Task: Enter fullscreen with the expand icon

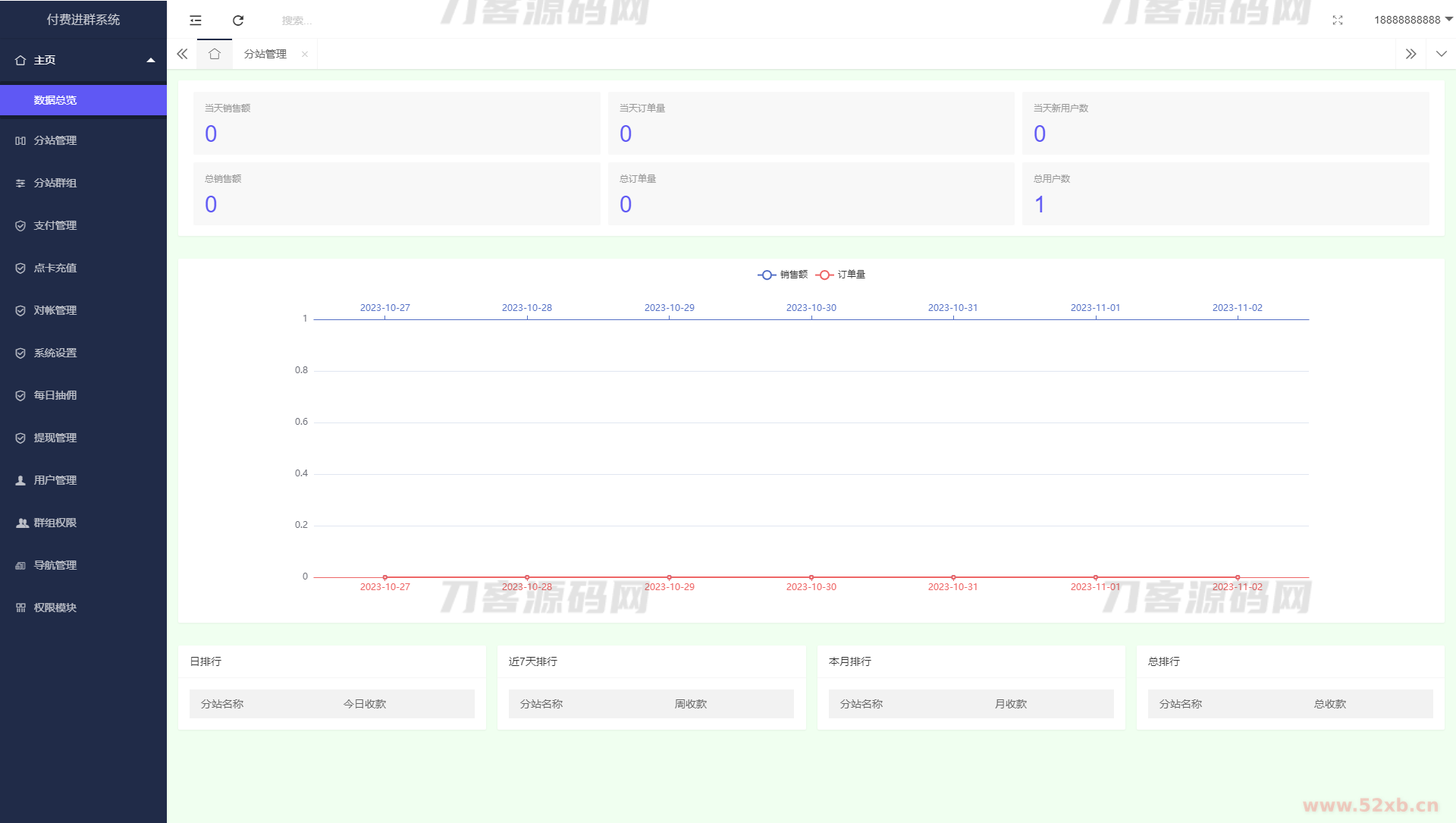Action: pyautogui.click(x=1338, y=20)
